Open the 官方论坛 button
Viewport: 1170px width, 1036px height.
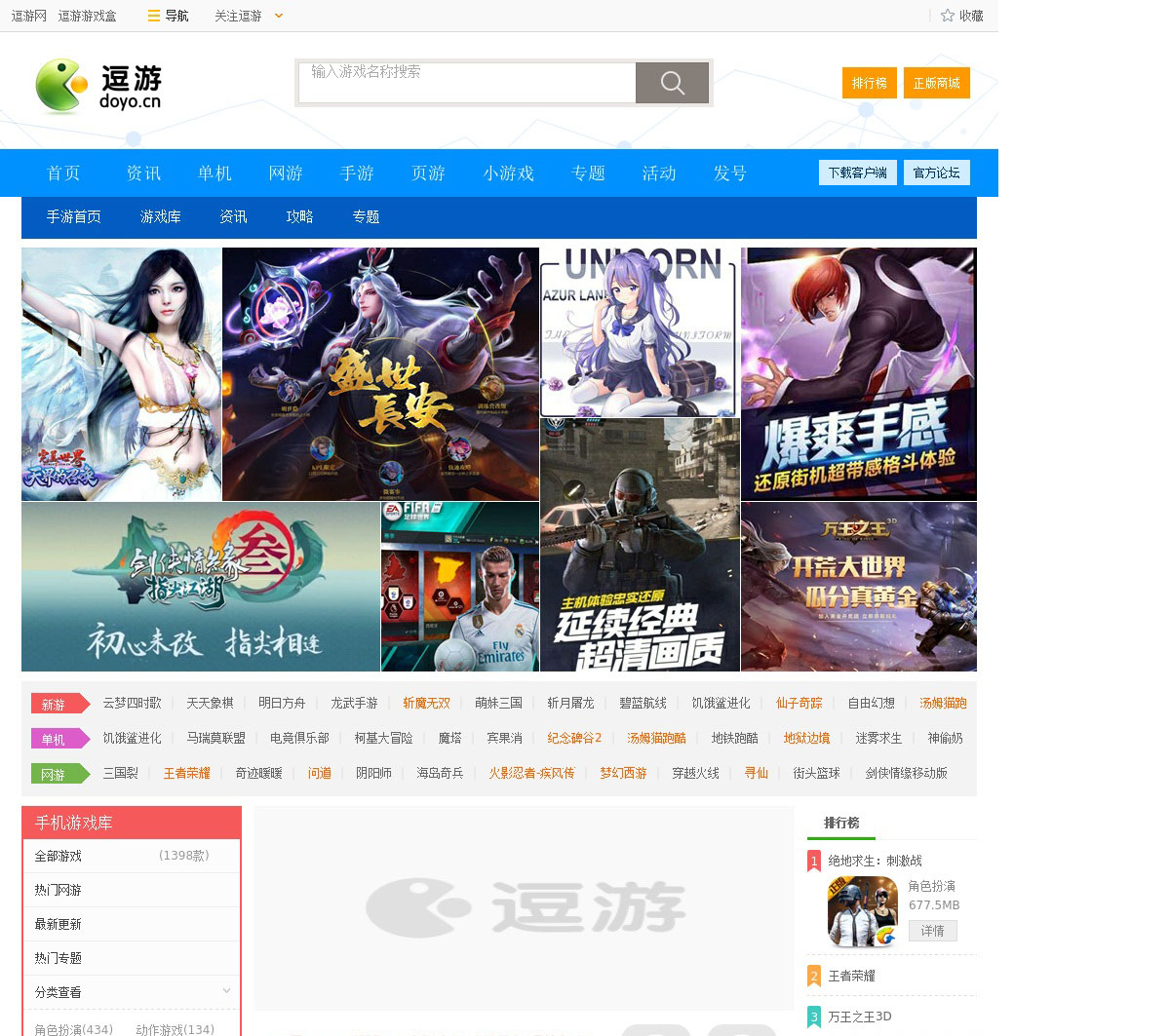(936, 173)
